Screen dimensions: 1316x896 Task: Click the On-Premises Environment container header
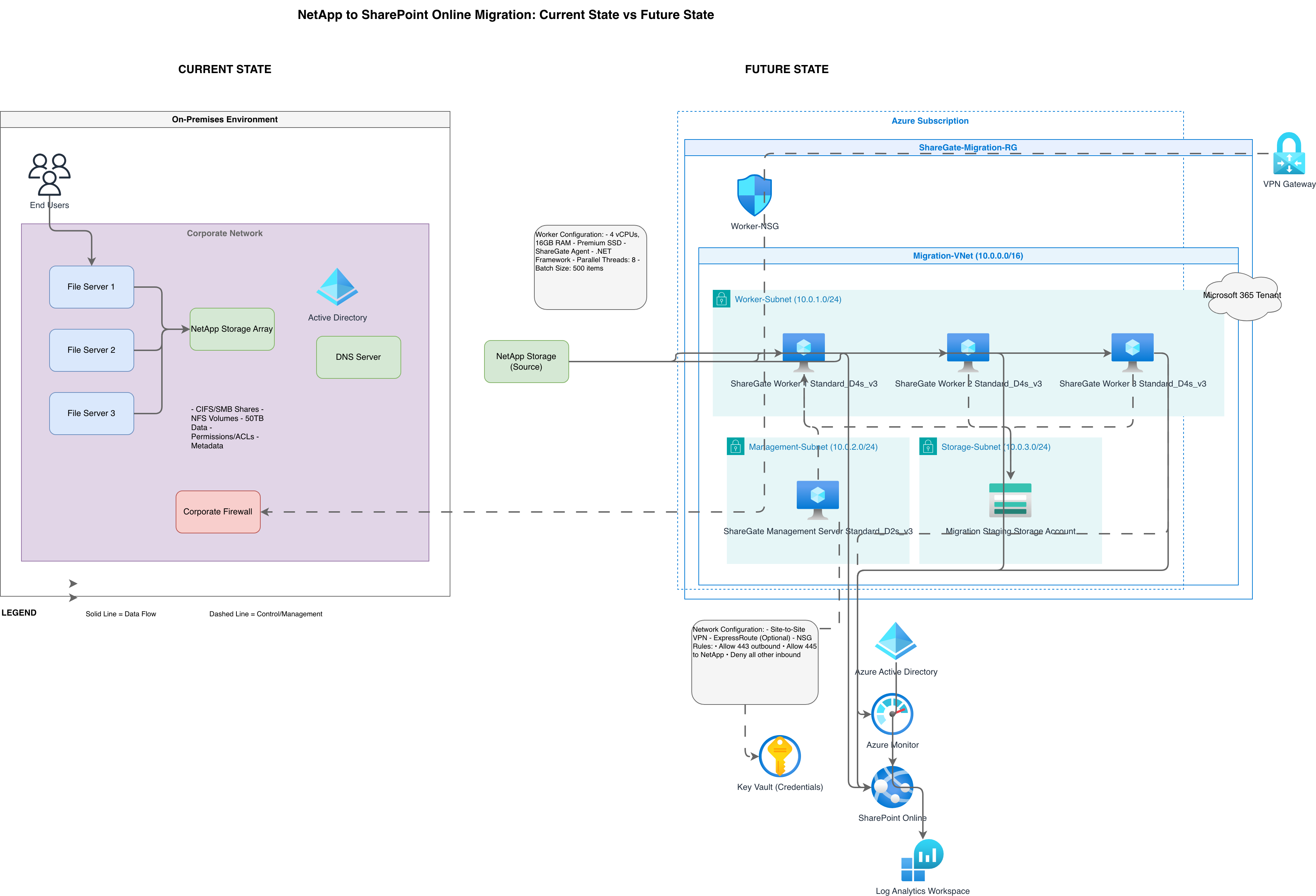click(x=225, y=119)
